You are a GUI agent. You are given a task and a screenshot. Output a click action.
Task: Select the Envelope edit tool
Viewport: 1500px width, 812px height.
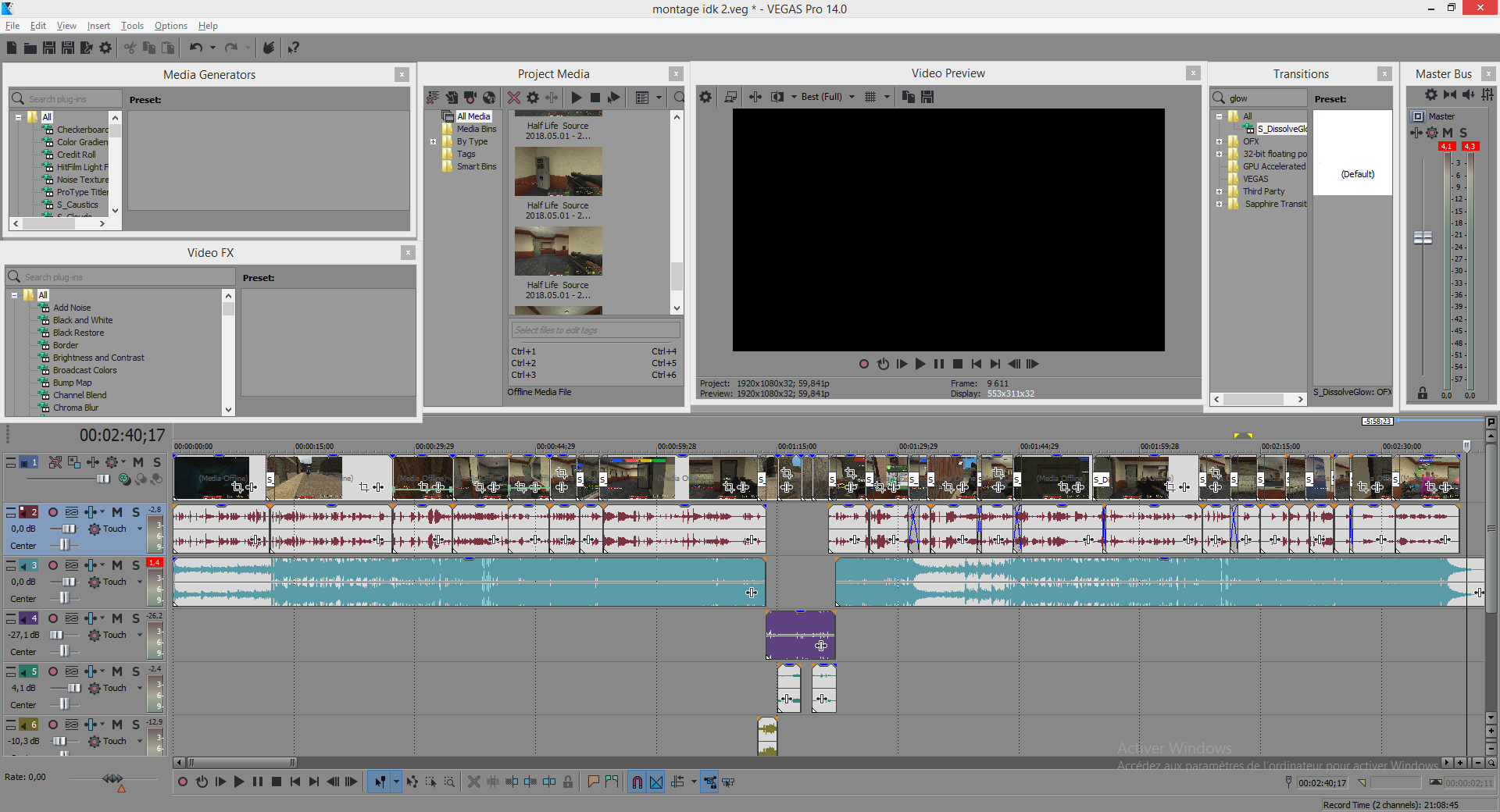click(412, 782)
